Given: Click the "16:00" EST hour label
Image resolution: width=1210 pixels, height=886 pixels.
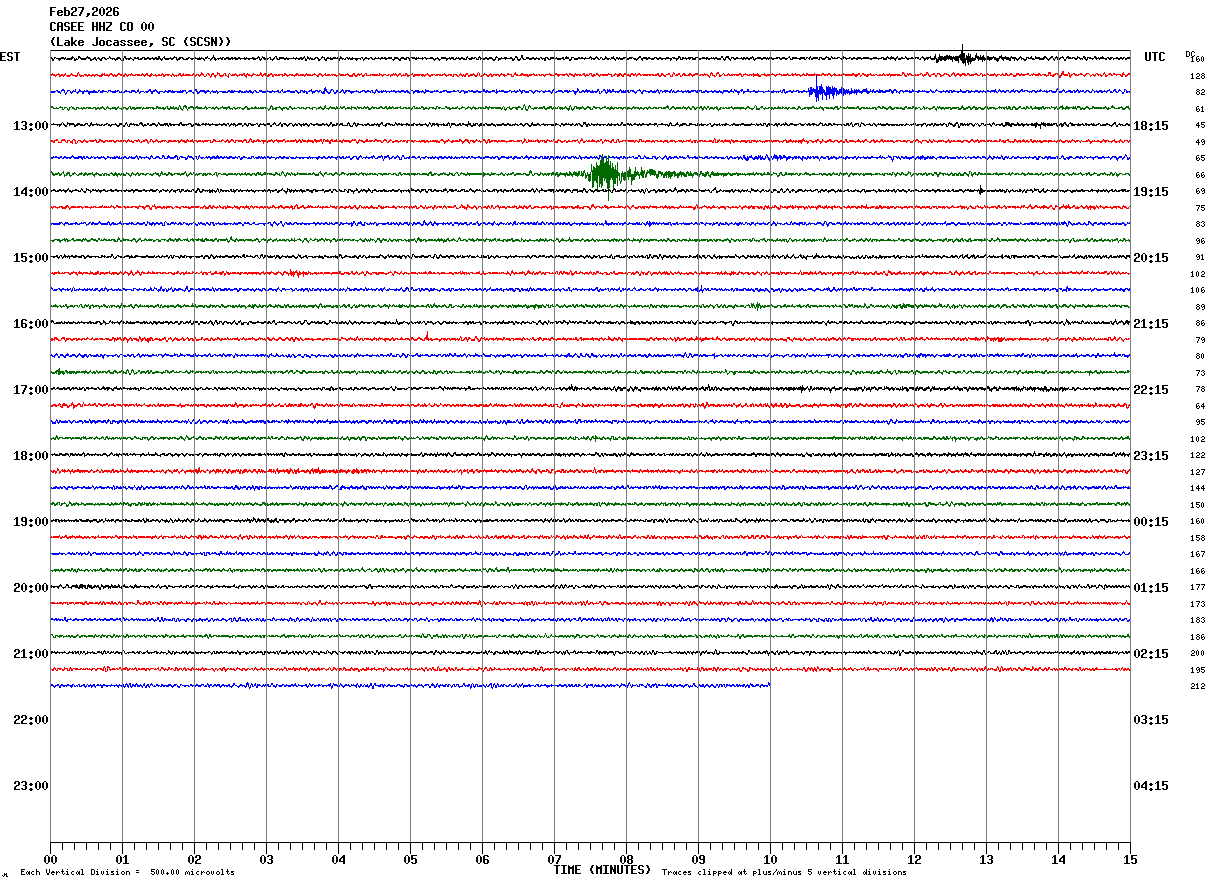Looking at the screenshot, I should pos(31,323).
